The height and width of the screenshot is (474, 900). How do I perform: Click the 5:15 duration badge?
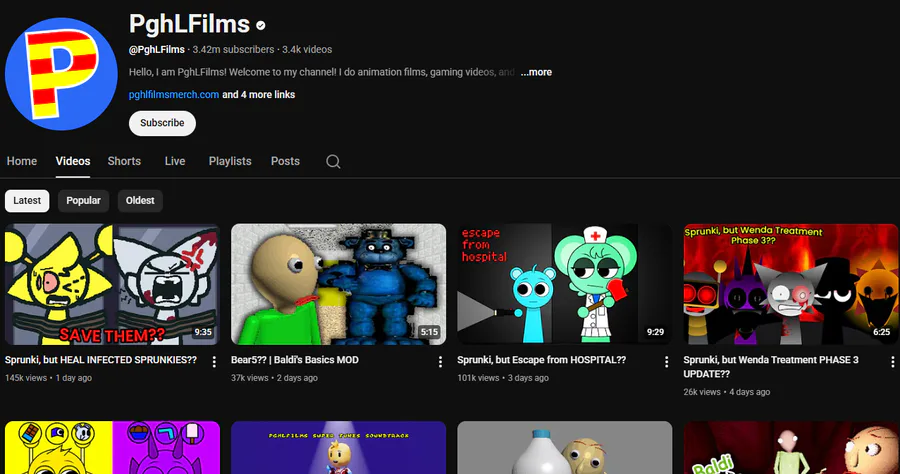429,332
